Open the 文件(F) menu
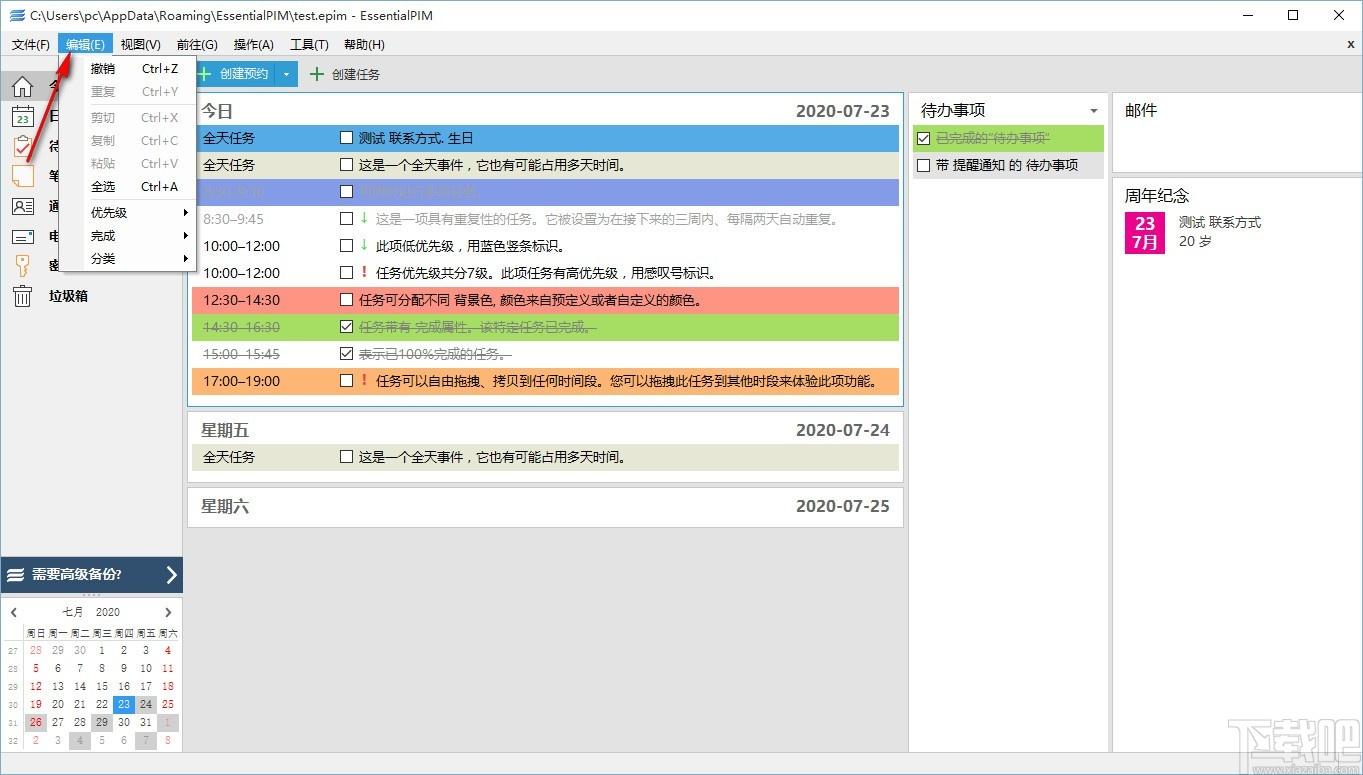Image resolution: width=1363 pixels, height=775 pixels. (x=31, y=44)
